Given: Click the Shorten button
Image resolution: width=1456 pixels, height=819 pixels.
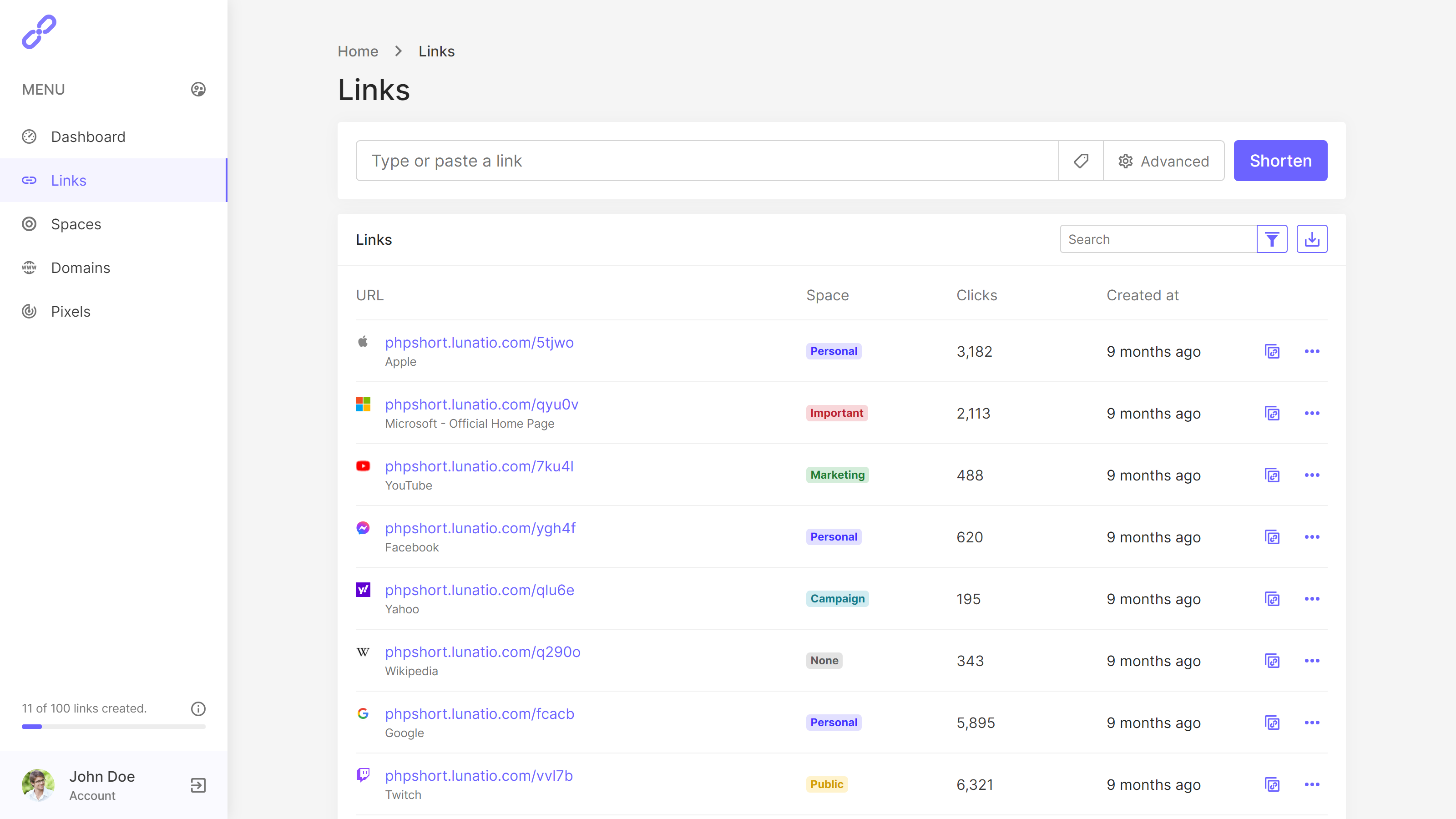Looking at the screenshot, I should coord(1280,161).
